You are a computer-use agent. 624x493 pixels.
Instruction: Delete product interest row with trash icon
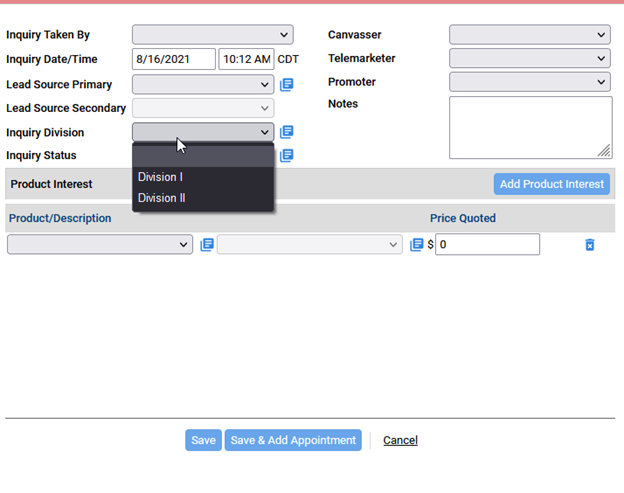pyautogui.click(x=590, y=245)
